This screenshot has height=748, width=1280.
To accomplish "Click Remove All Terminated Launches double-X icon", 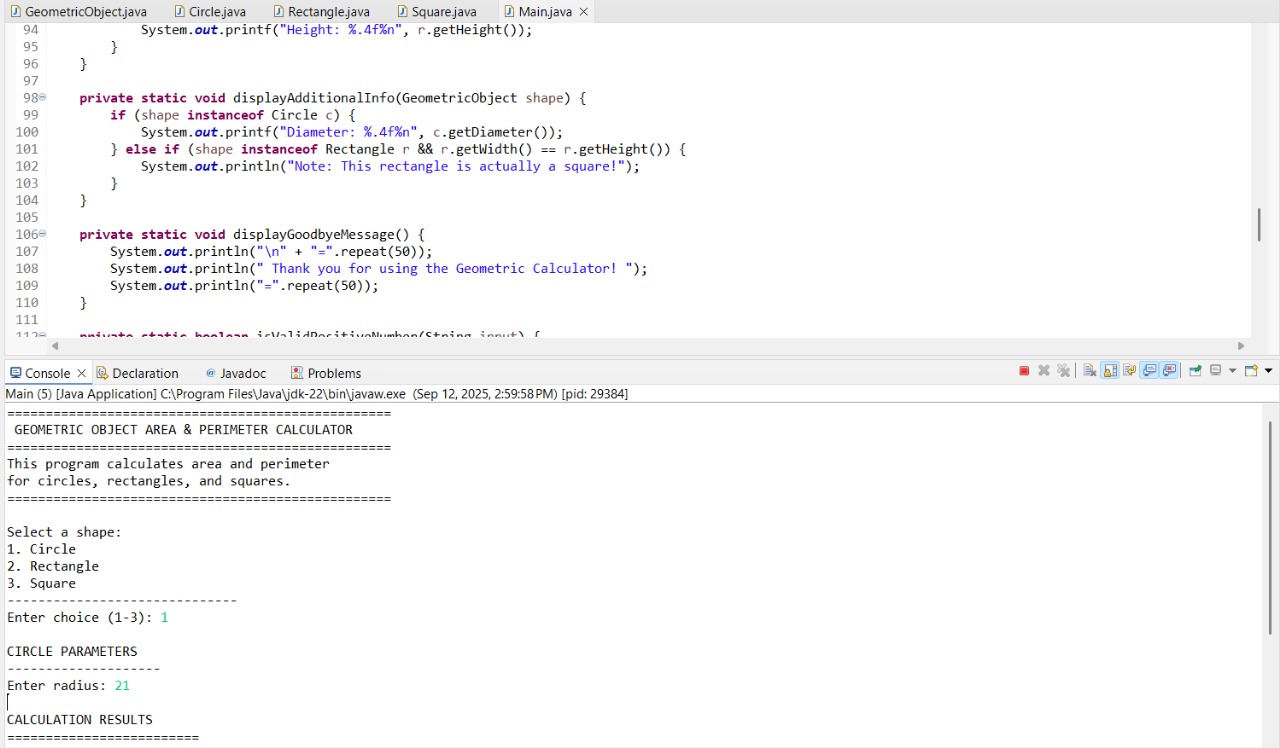I will 1063,371.
